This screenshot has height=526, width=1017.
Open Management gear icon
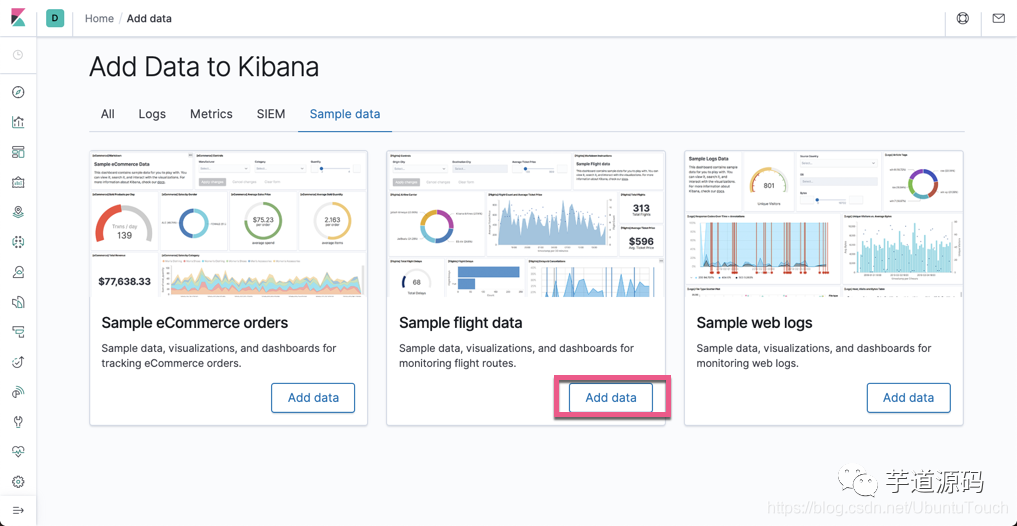tap(18, 482)
